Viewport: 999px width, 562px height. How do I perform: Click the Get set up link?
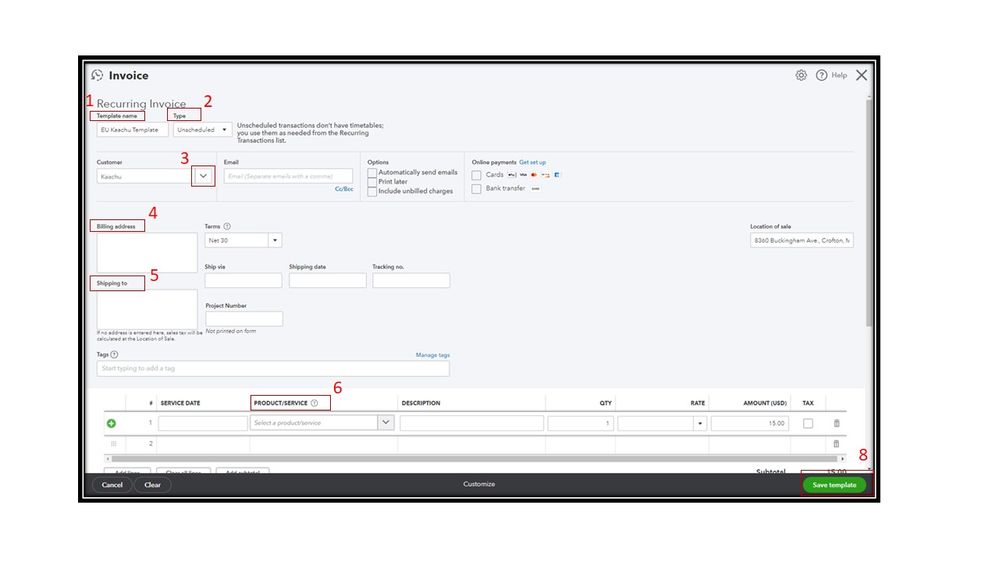pyautogui.click(x=532, y=162)
